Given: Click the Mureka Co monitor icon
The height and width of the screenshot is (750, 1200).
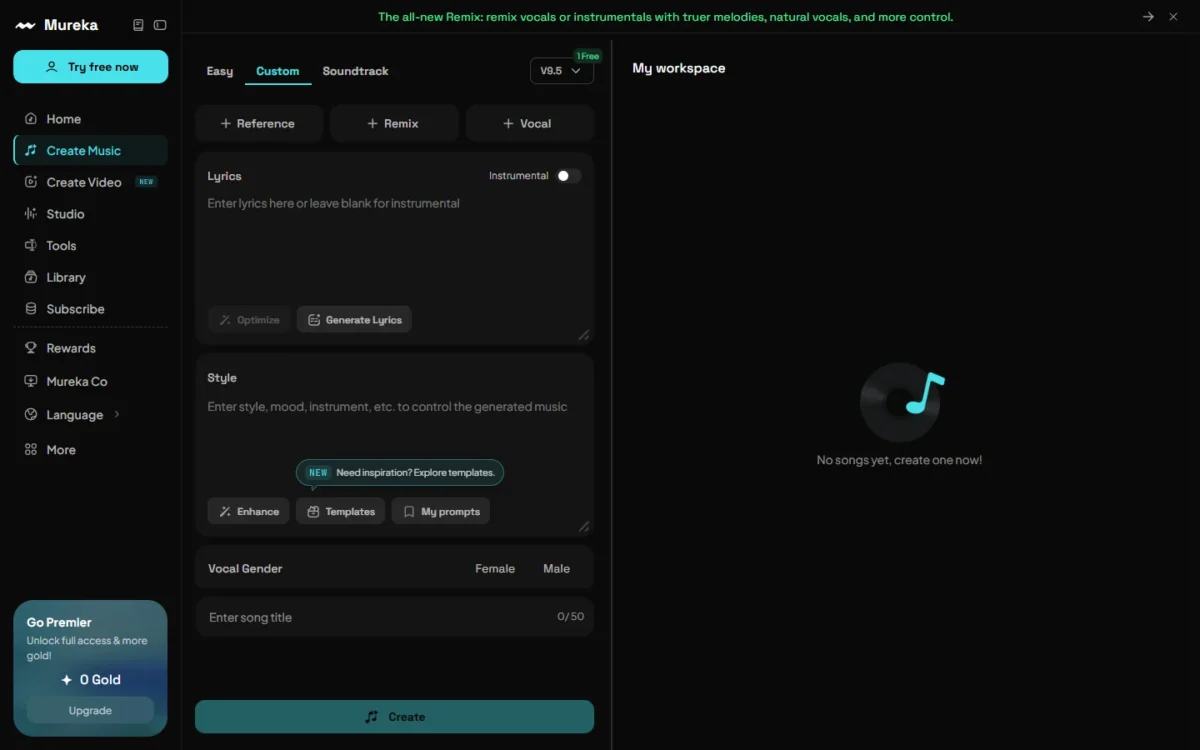Looking at the screenshot, I should click(x=31, y=381).
